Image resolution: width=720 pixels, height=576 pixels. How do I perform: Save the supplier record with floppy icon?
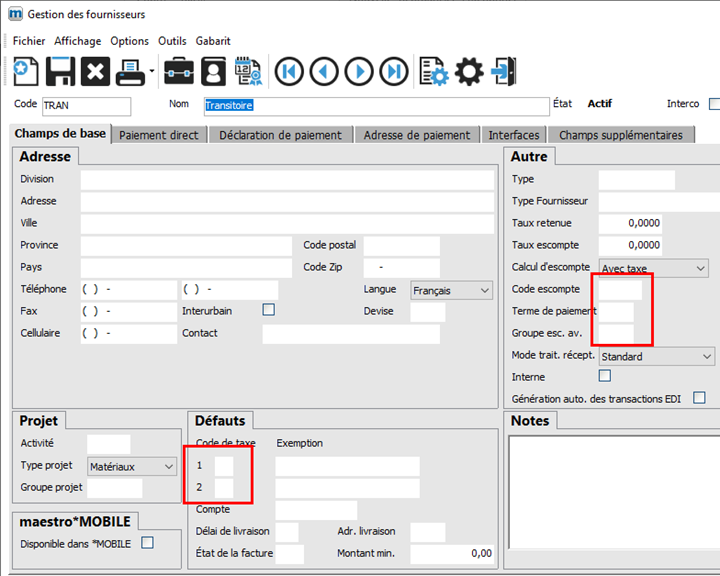point(60,71)
